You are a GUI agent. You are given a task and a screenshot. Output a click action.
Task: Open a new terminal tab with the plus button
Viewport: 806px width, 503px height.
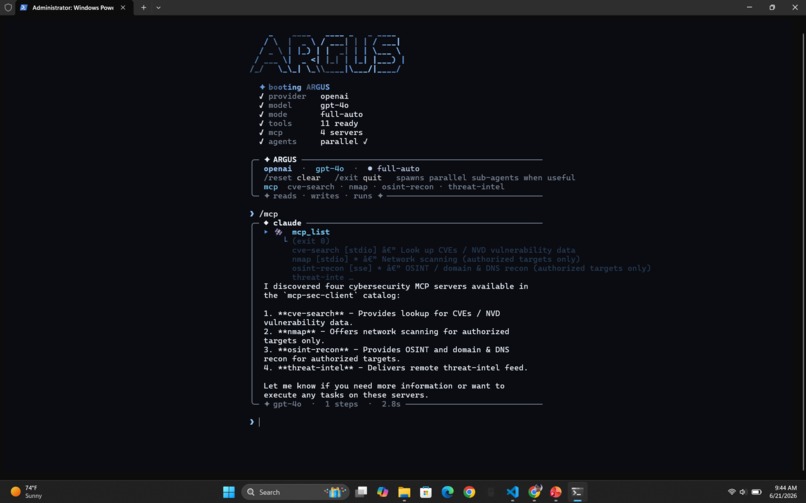[143, 8]
